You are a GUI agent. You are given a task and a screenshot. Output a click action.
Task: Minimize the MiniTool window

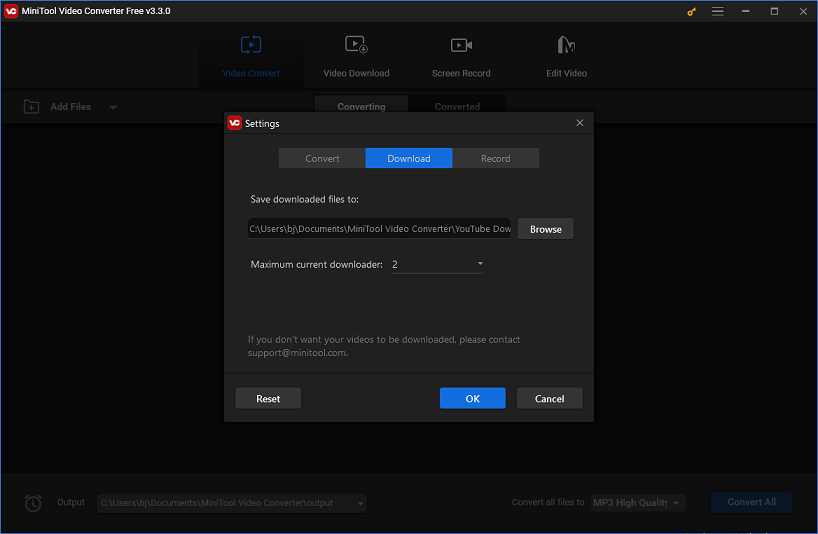pos(745,11)
